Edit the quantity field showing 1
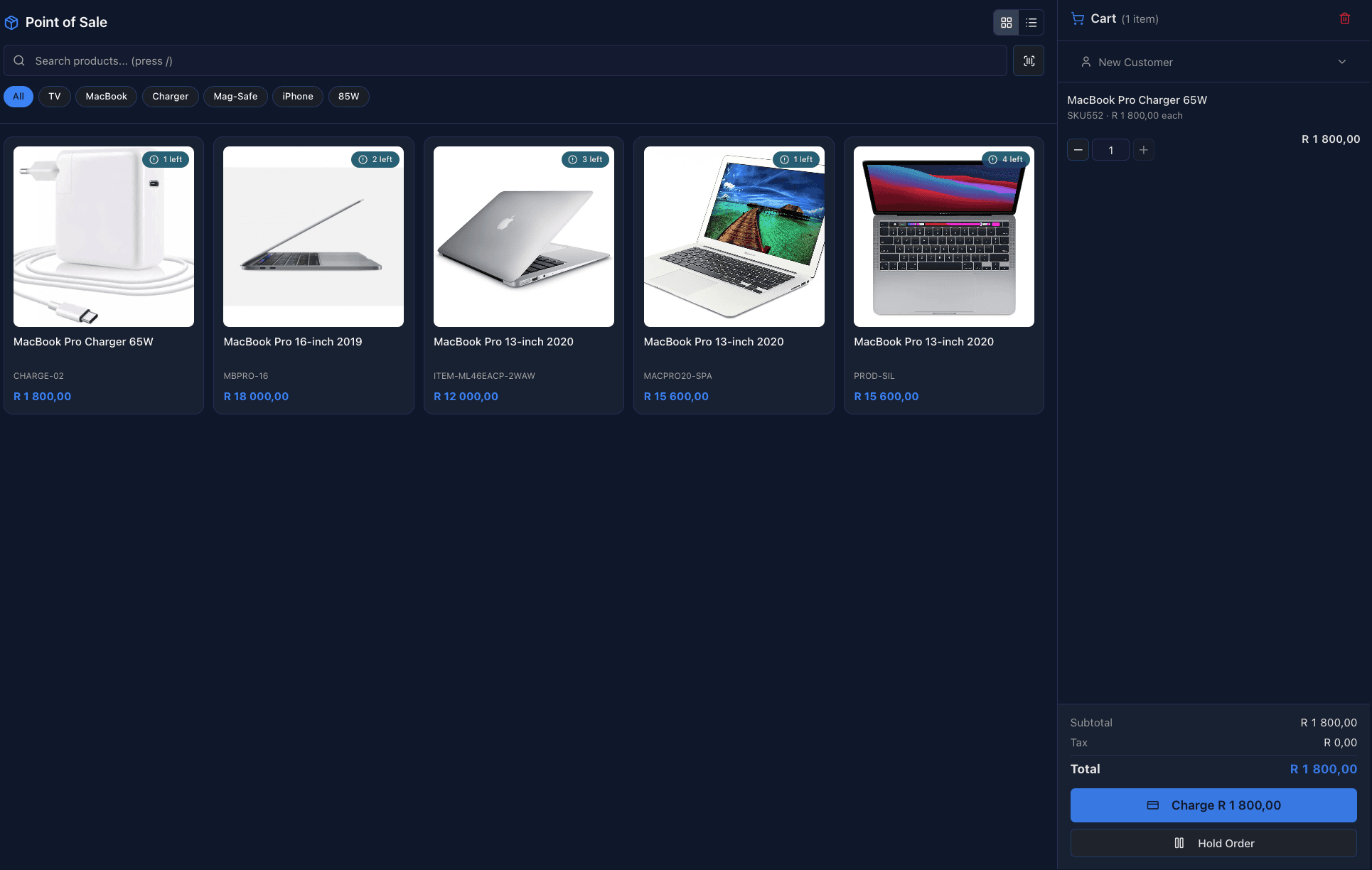This screenshot has width=1372, height=870. 1110,150
